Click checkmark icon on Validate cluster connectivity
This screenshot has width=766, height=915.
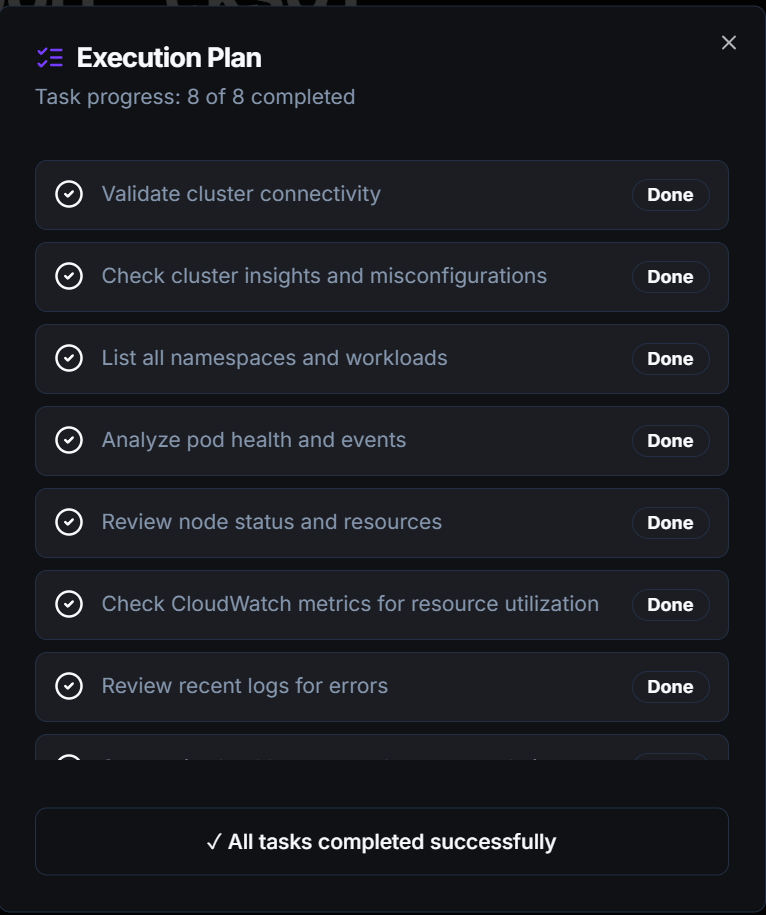(x=68, y=195)
